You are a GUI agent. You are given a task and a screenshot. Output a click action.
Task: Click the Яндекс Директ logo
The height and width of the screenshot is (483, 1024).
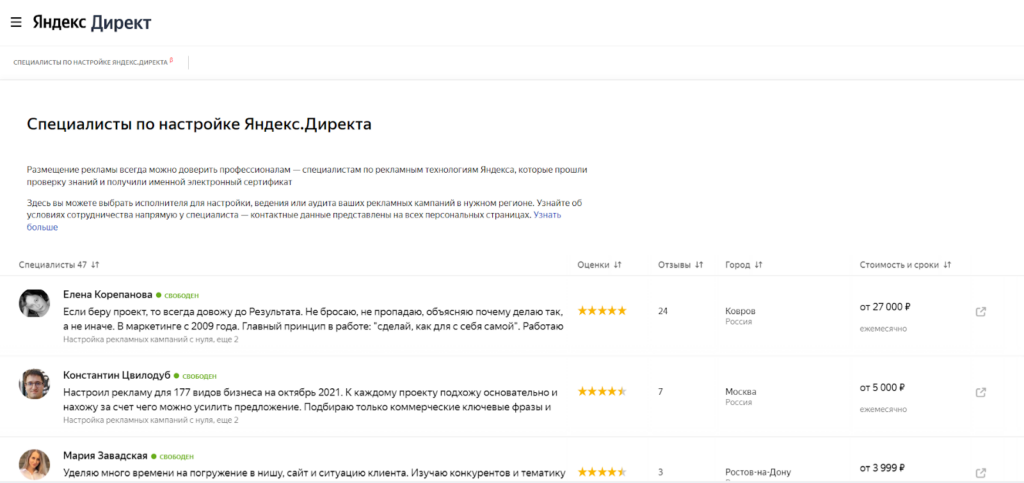click(x=92, y=21)
